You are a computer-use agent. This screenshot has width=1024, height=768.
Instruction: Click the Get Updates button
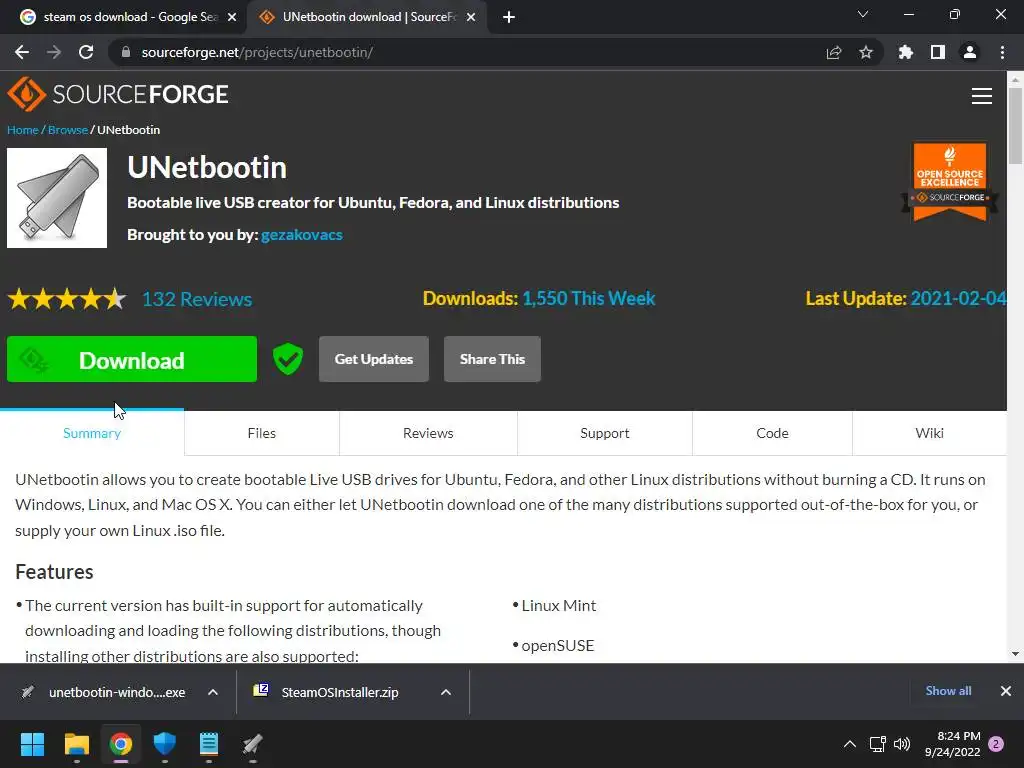pyautogui.click(x=374, y=359)
